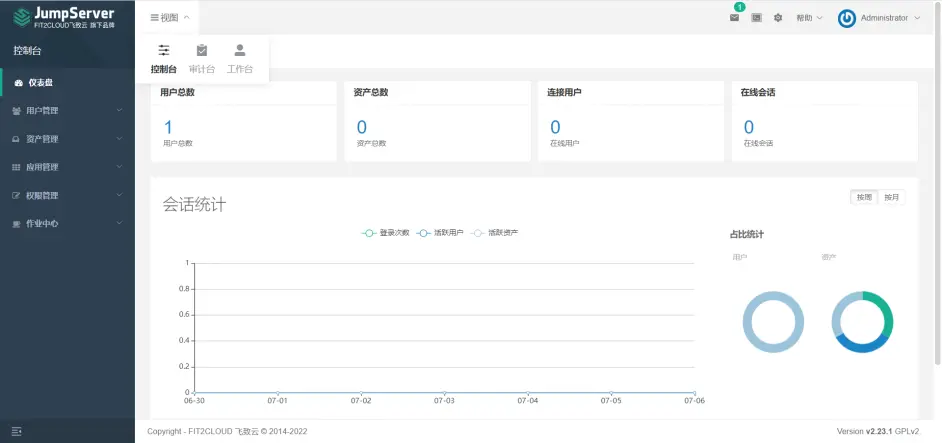Viewport: 942px width, 443px height.
Task: Expand the 用户管理 sidebar menu
Action: coord(67,111)
